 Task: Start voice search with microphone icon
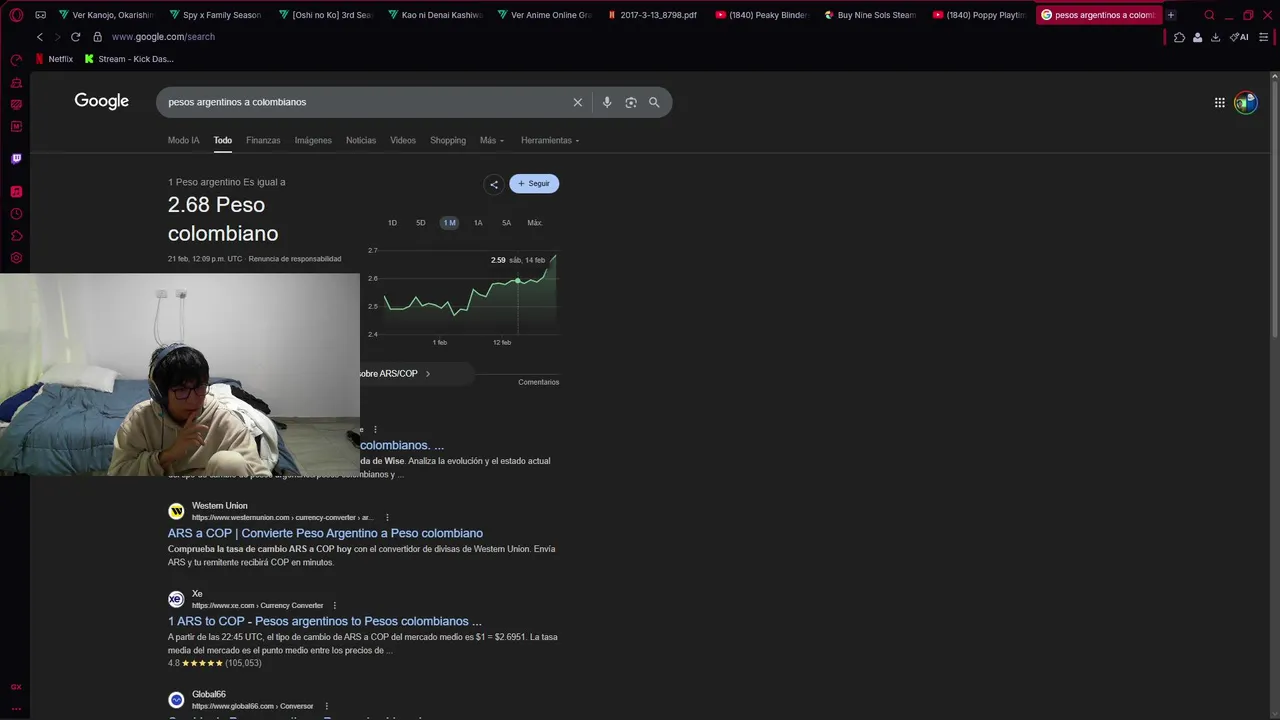tap(606, 102)
